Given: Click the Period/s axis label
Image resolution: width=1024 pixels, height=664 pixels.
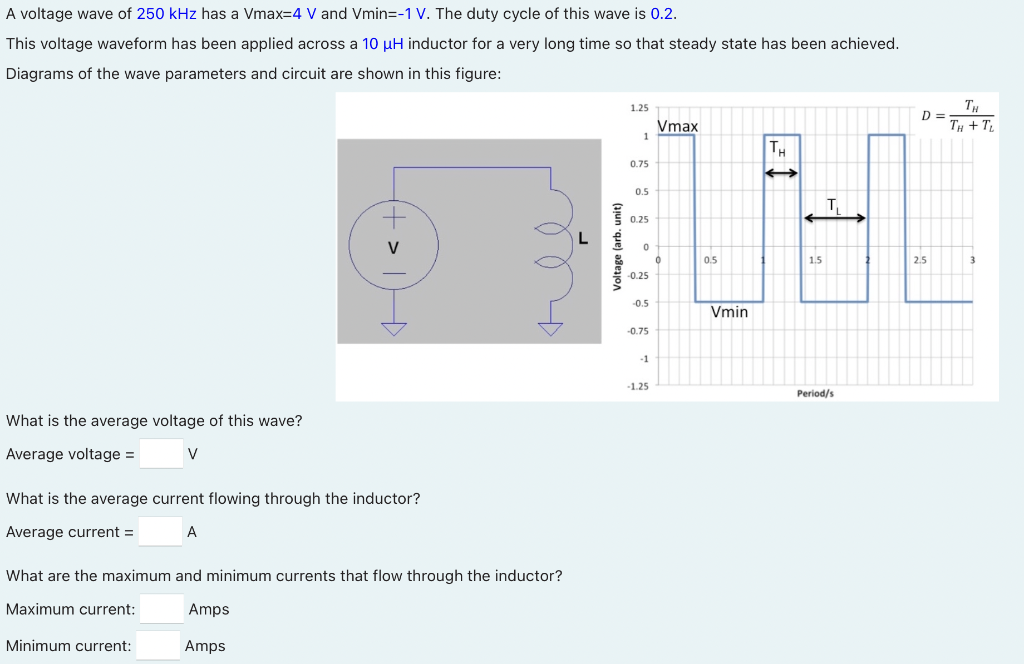Looking at the screenshot, I should (x=815, y=394).
